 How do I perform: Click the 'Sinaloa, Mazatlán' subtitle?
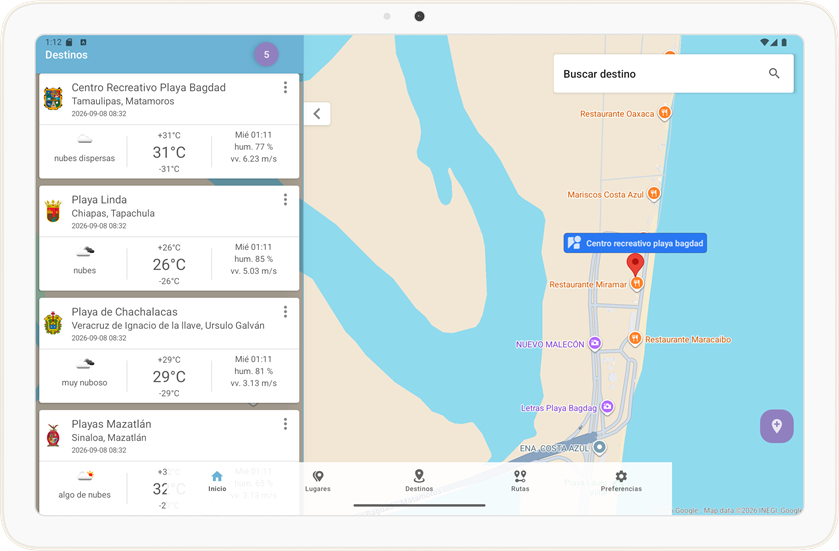pos(109,438)
